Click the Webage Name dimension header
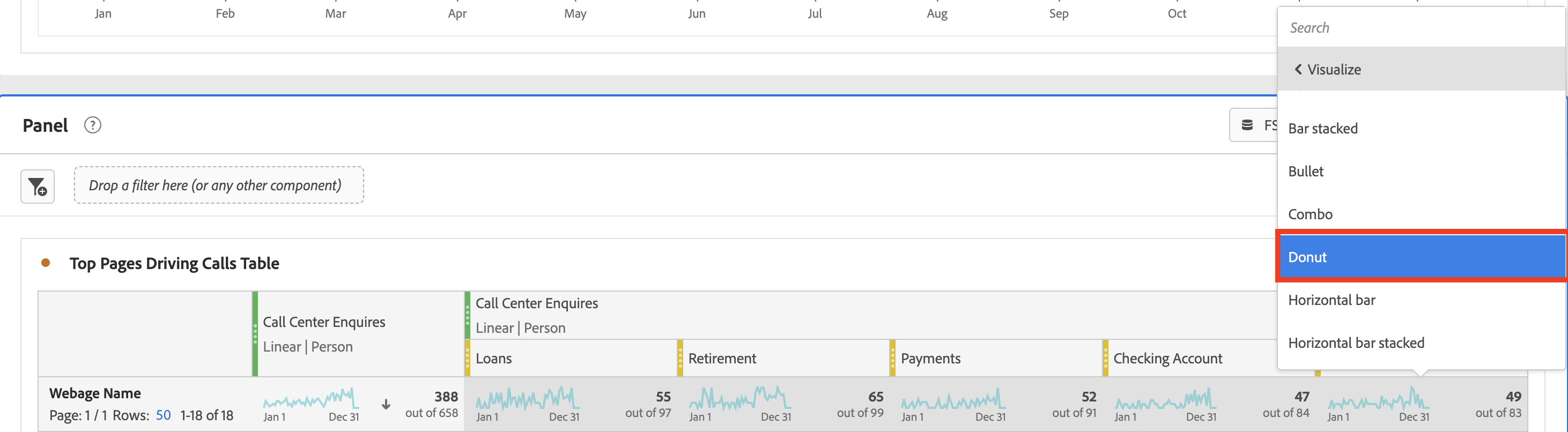 tap(95, 393)
